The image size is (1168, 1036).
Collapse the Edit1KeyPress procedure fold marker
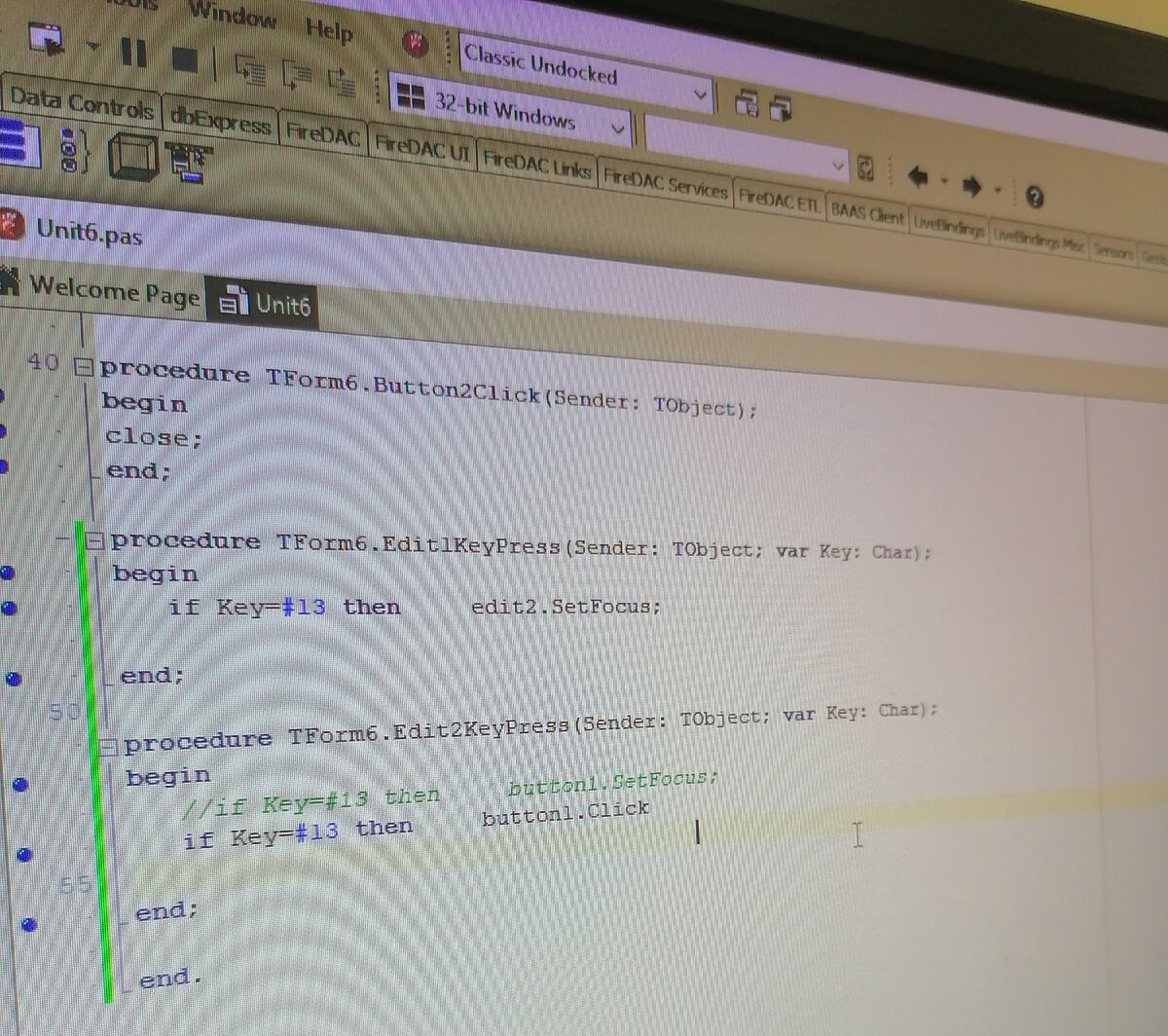[x=94, y=540]
